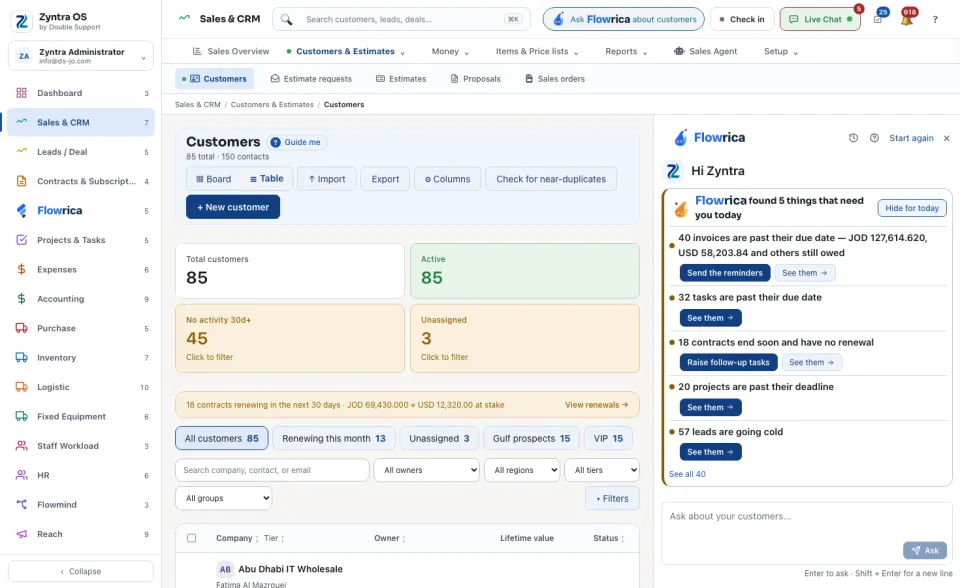960x588 pixels.
Task: Open Flowrica chat history clock icon
Action: [x=853, y=138]
